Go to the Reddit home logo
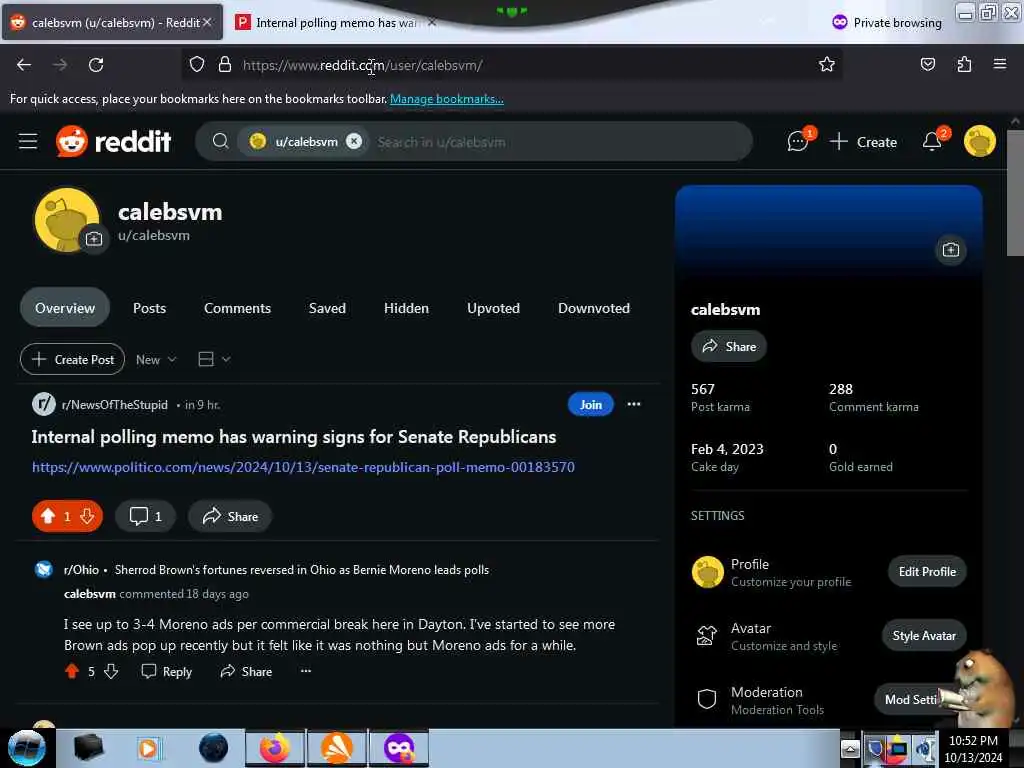This screenshot has height=768, width=1024. 114,141
